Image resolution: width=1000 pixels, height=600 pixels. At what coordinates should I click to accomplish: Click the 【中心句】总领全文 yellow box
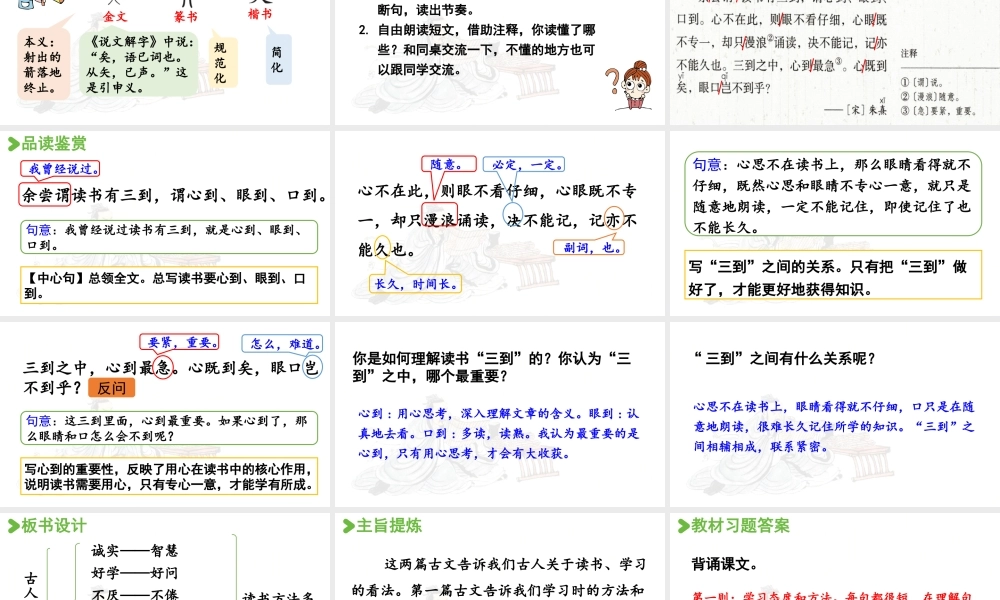[x=169, y=285]
